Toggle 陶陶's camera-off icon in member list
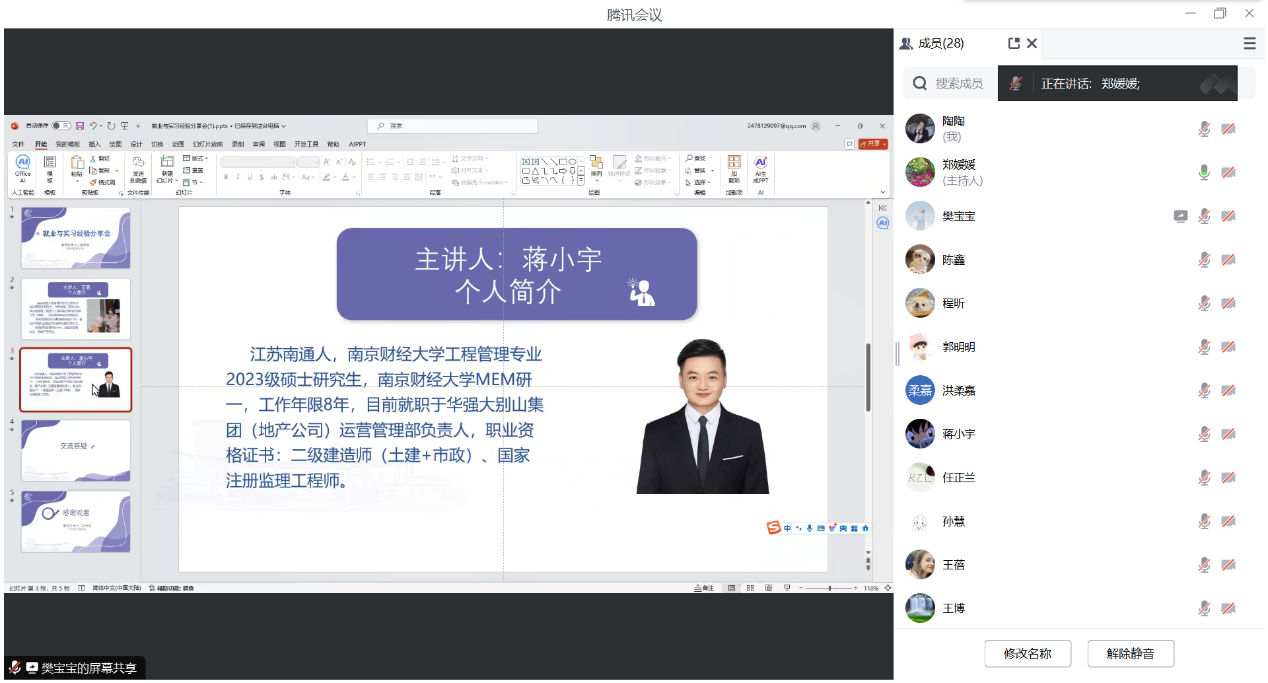The height and width of the screenshot is (683, 1268). [x=1228, y=129]
